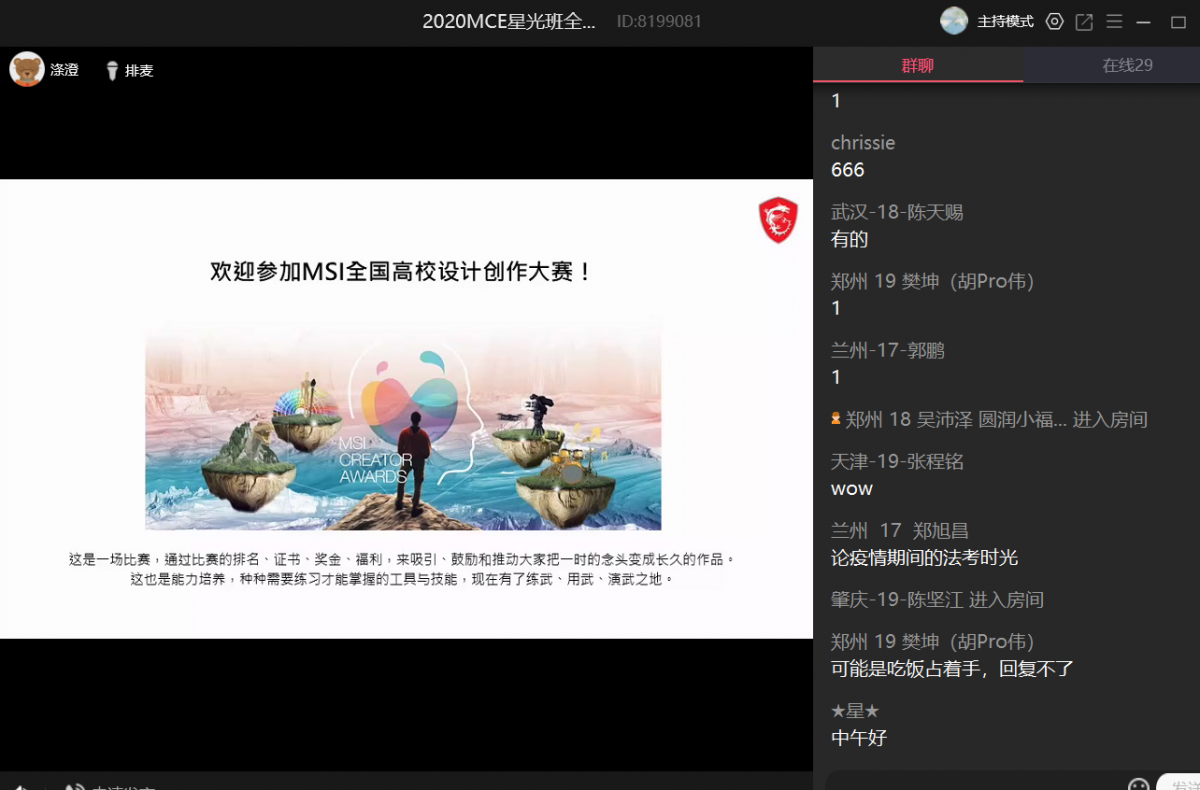
Task: Switch to the 群聊 tab
Action: [918, 65]
